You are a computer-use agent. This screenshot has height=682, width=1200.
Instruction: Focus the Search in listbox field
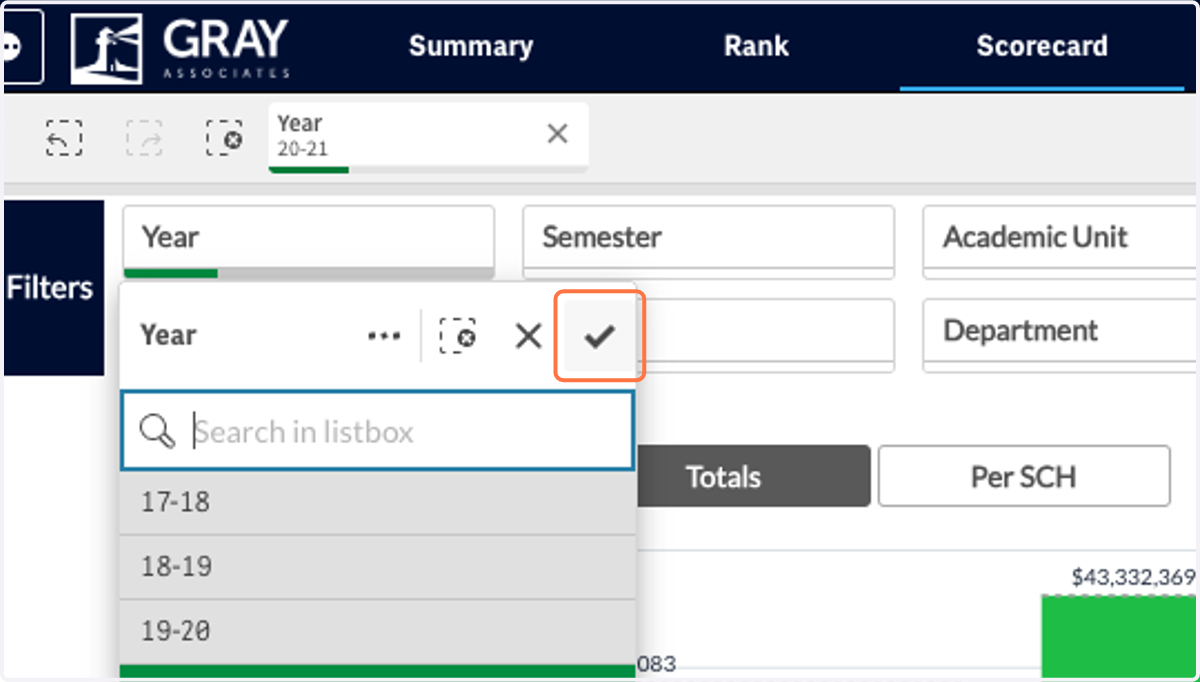(x=377, y=431)
